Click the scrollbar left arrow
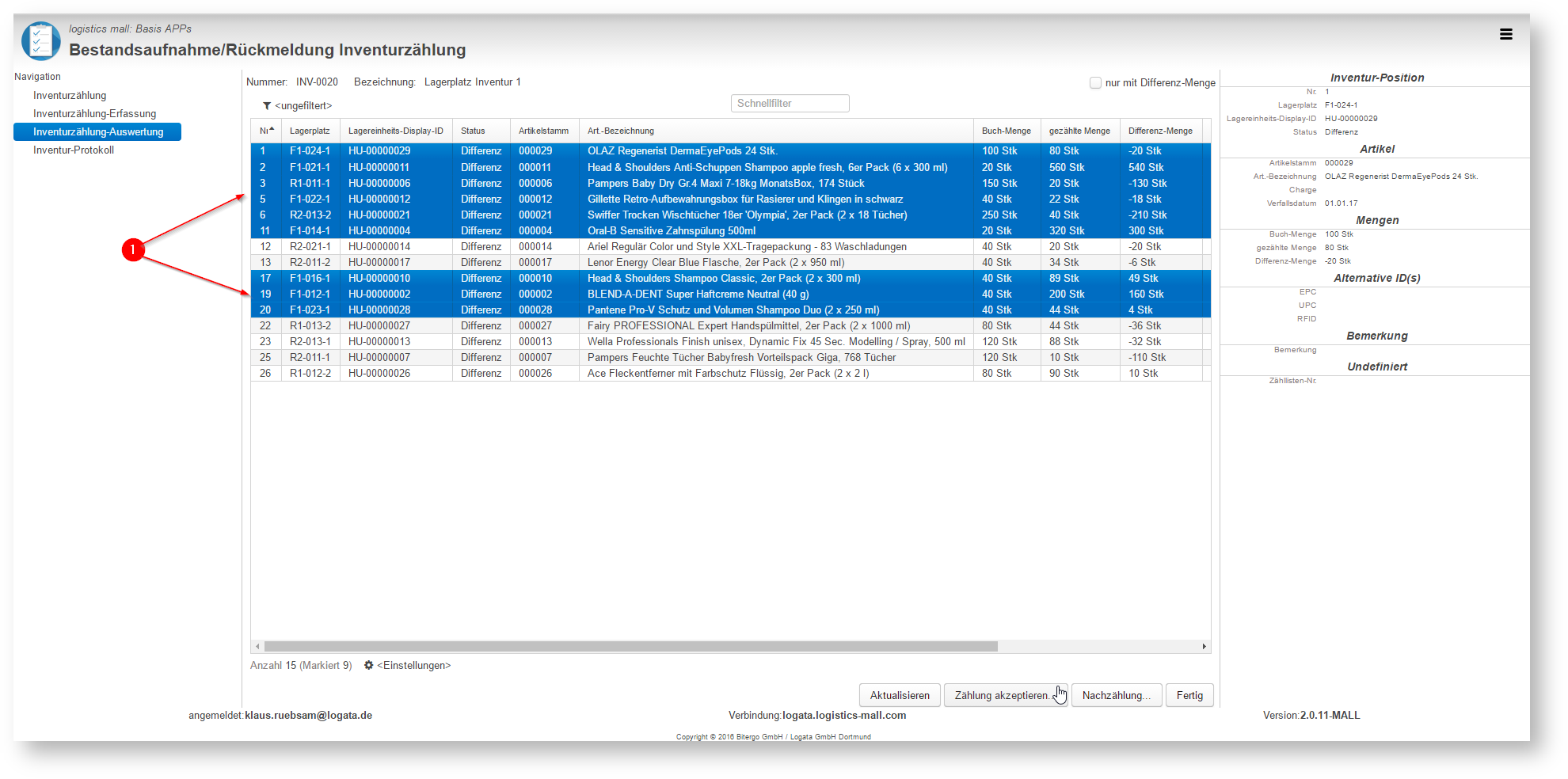Screen dimensions: 1568x779 click(257, 647)
